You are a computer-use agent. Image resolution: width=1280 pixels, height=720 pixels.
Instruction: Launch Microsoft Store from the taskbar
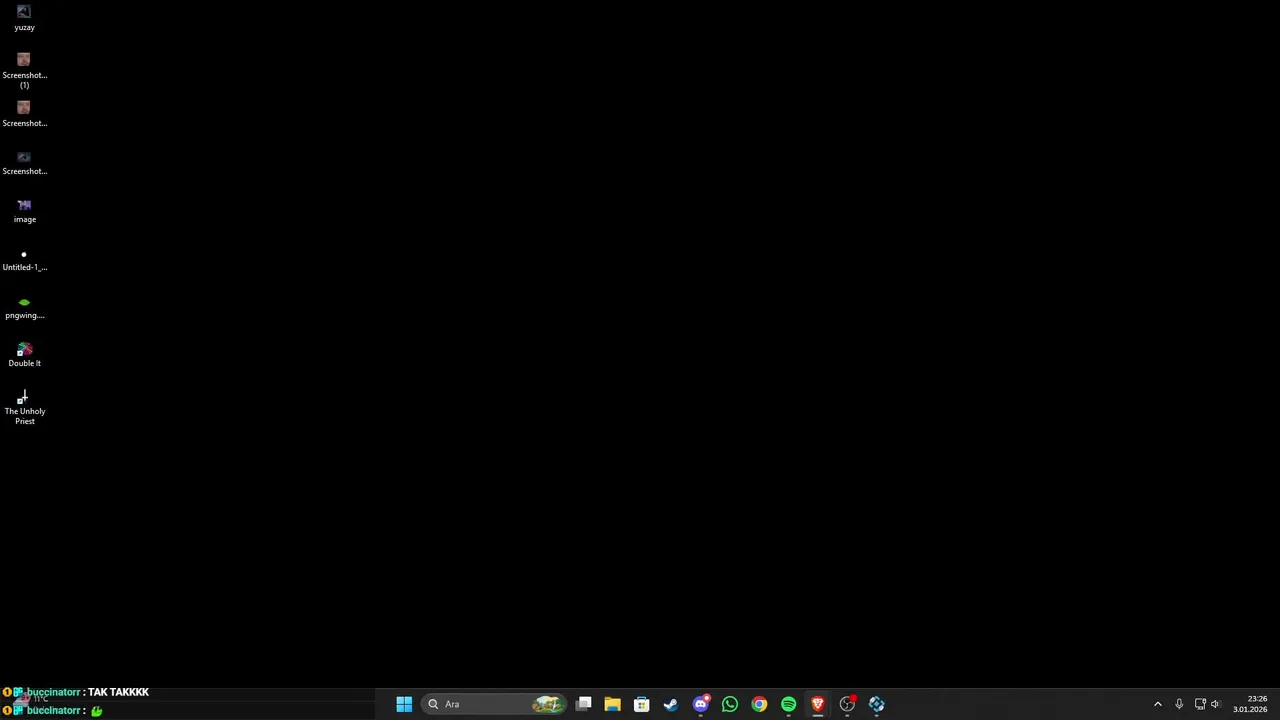[x=641, y=704]
